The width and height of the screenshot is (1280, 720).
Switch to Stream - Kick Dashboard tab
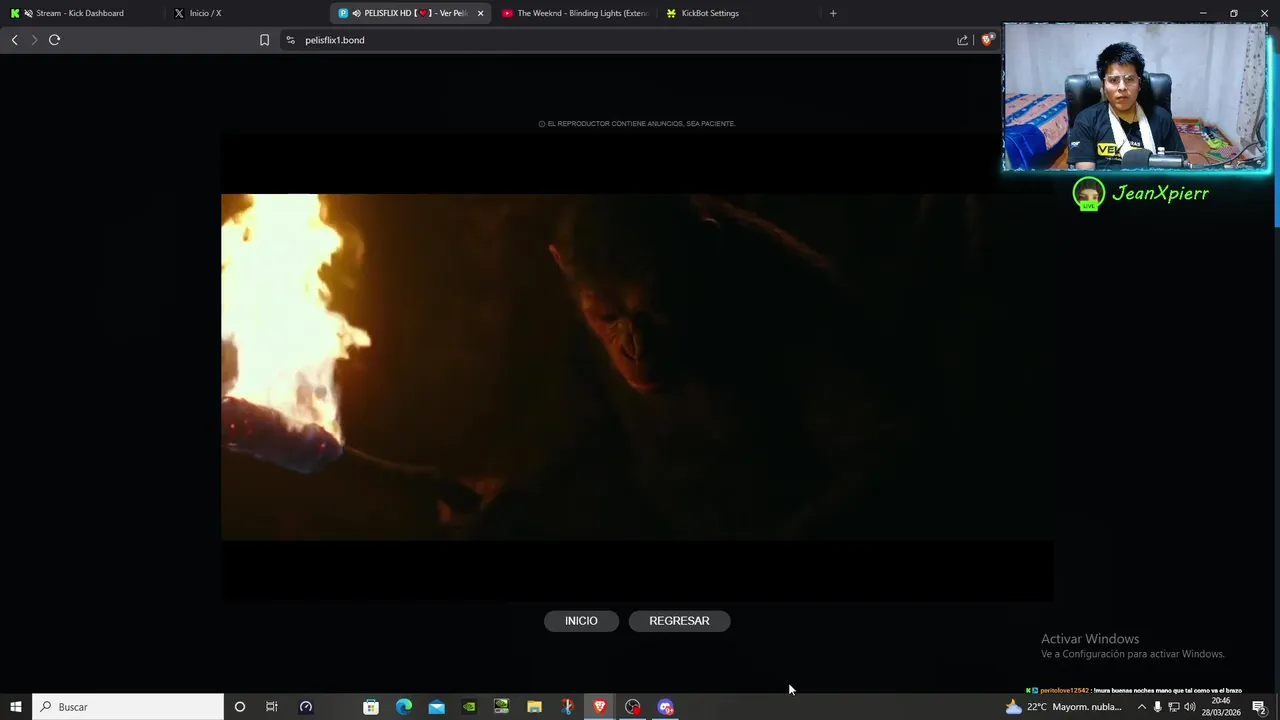[80, 13]
